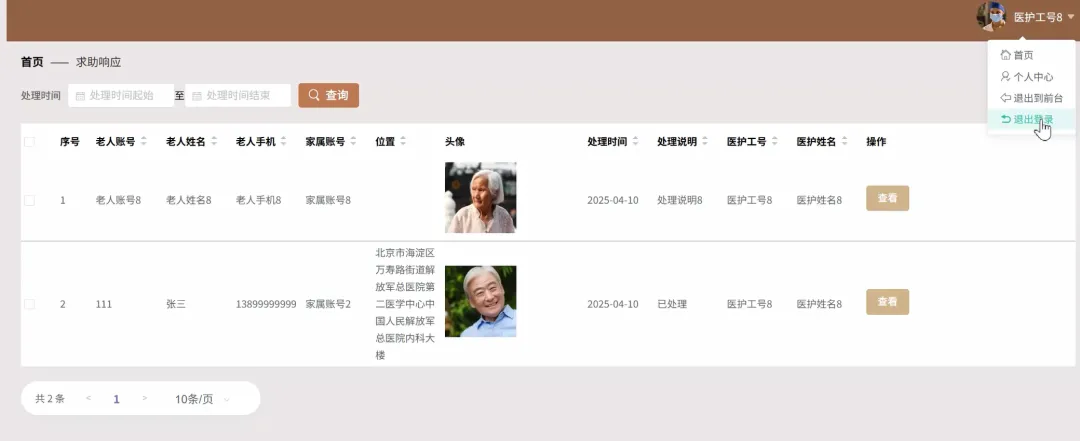Click the home icon in dropdown menu
The image size is (1080, 441).
click(x=1006, y=54)
